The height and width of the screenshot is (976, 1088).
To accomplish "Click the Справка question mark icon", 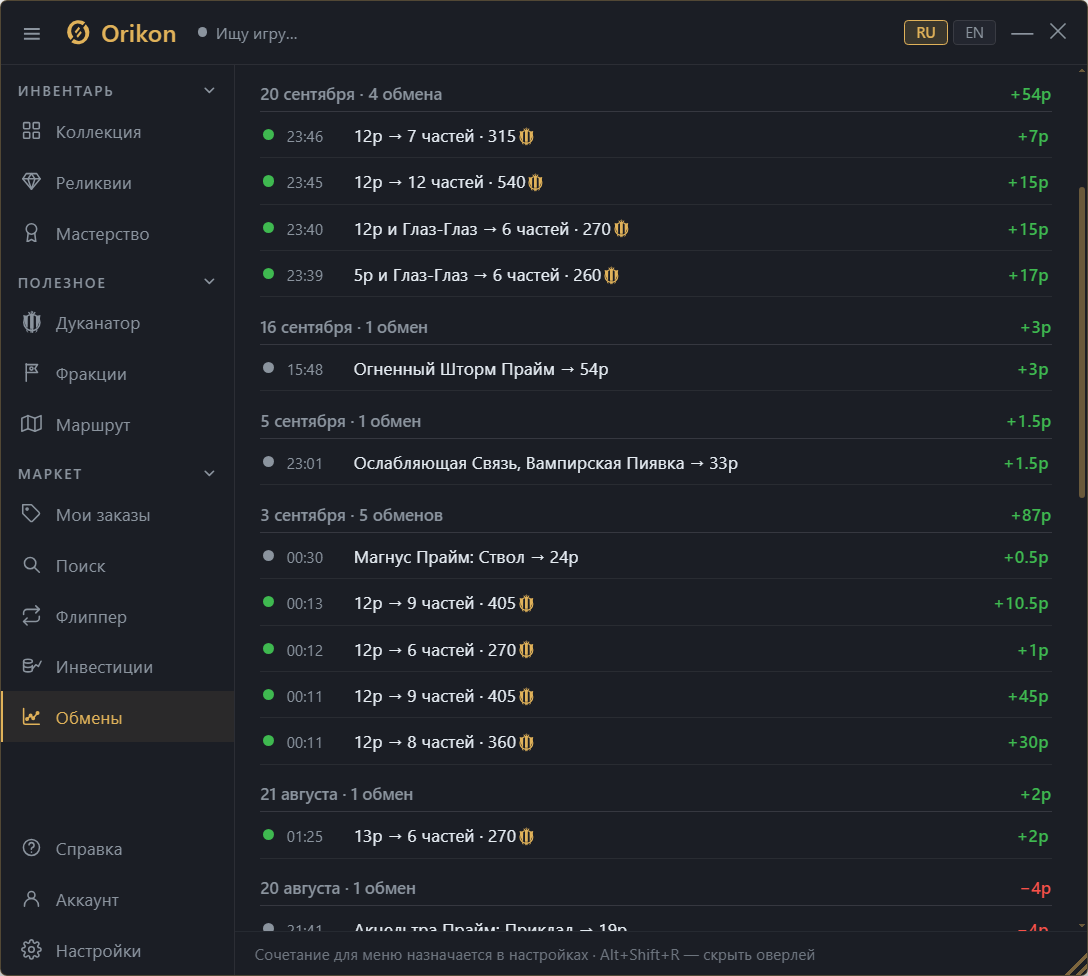I will click(x=31, y=848).
